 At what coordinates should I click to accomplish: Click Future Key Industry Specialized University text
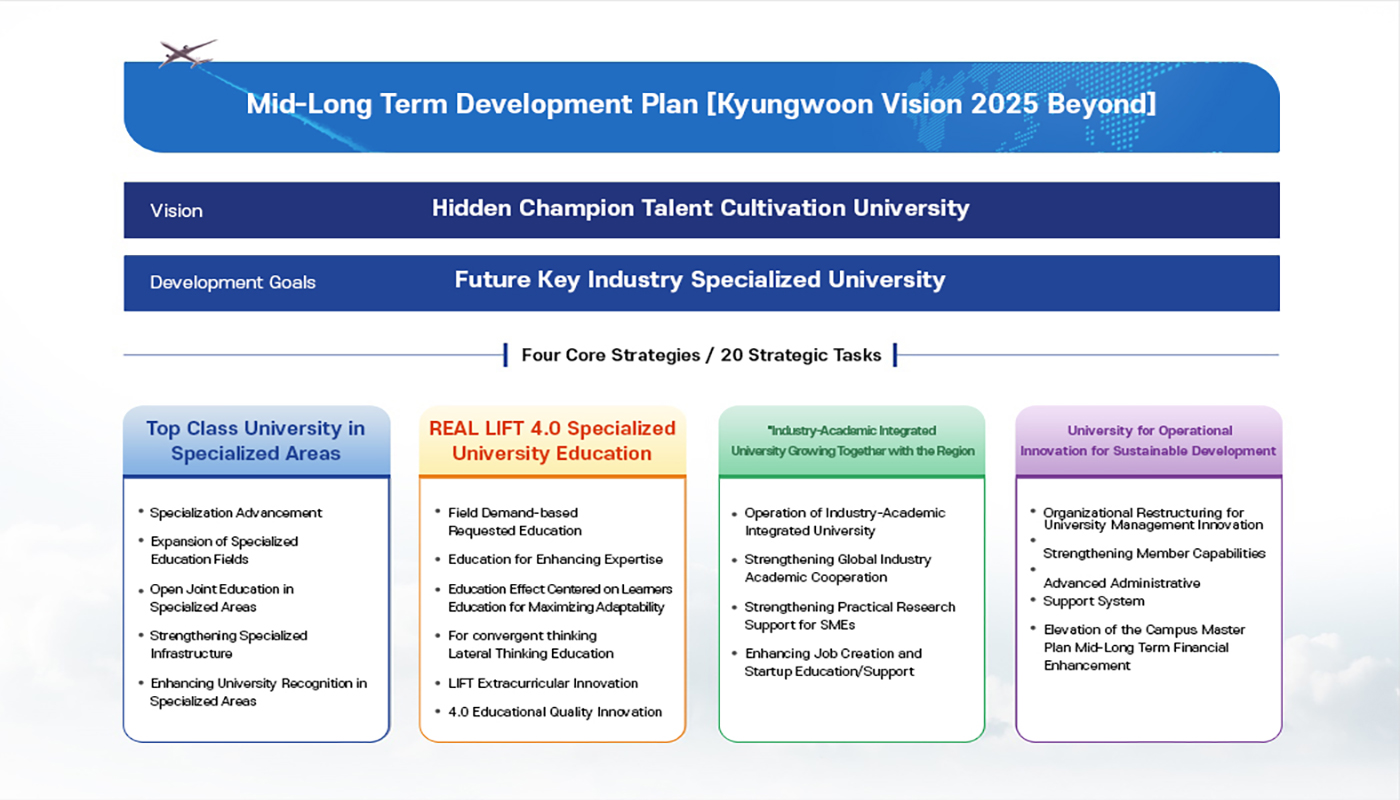[699, 280]
